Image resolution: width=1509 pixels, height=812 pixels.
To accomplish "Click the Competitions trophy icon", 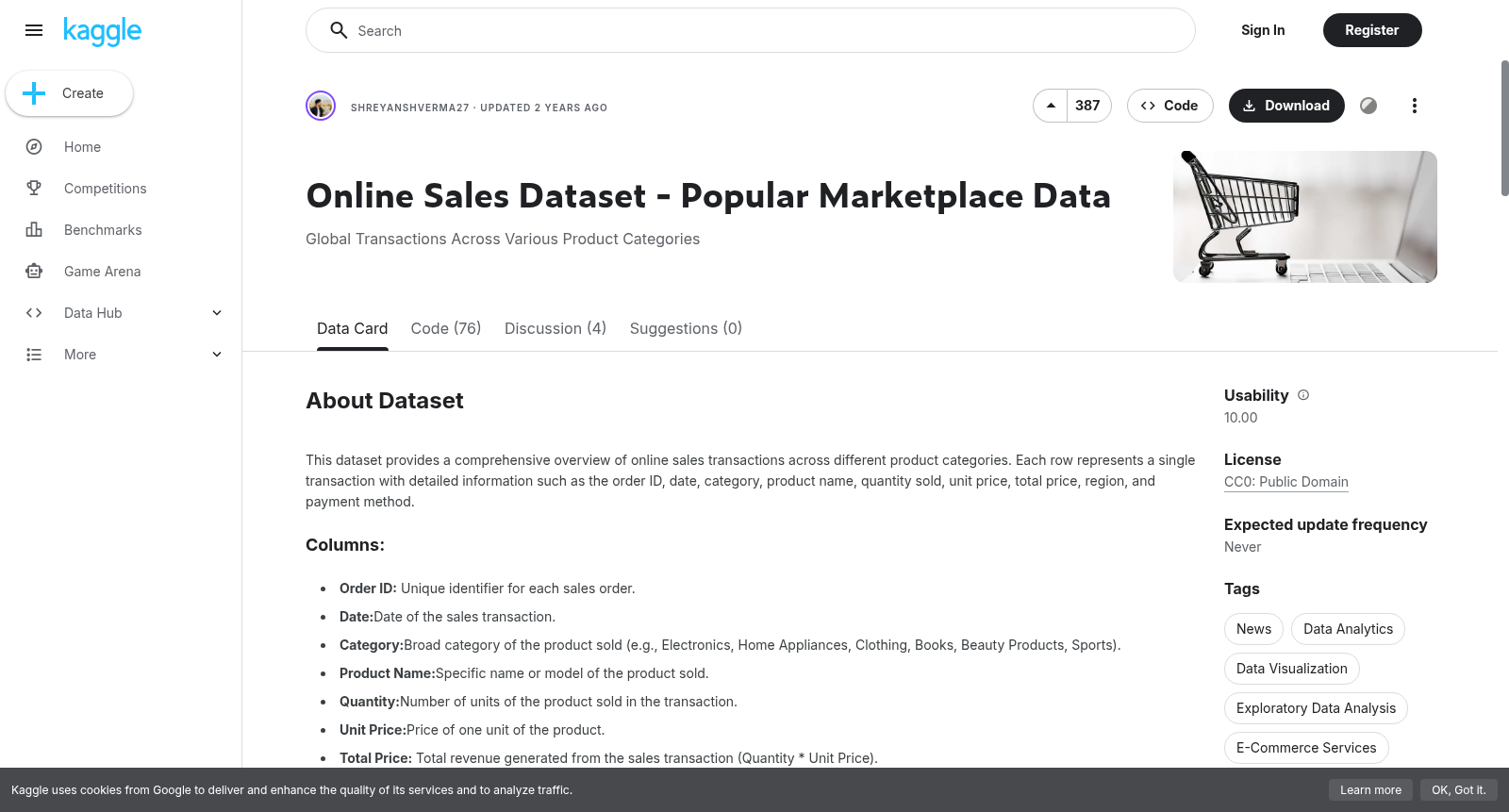I will click(34, 189).
